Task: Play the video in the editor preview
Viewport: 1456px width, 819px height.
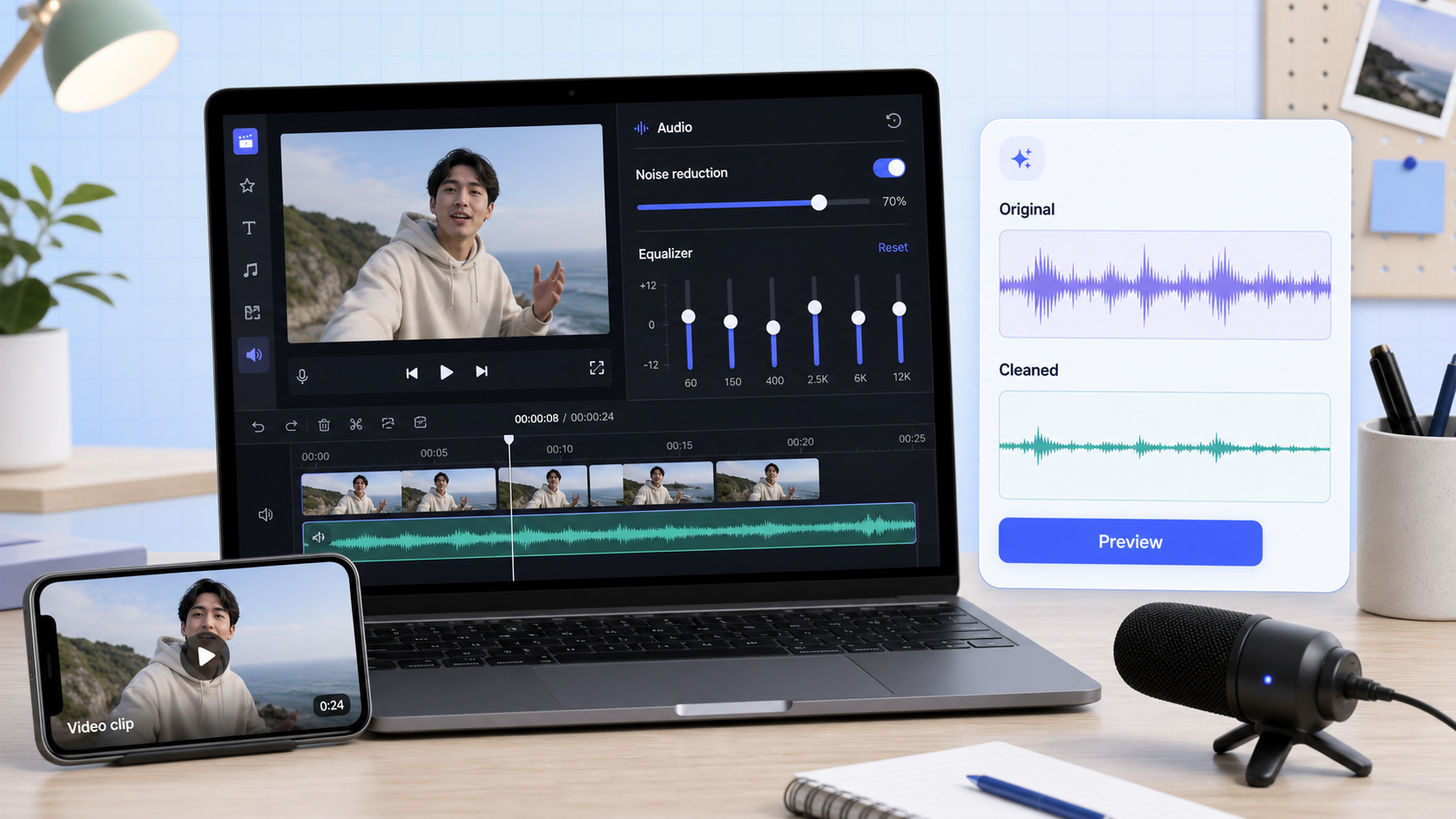Action: click(447, 373)
